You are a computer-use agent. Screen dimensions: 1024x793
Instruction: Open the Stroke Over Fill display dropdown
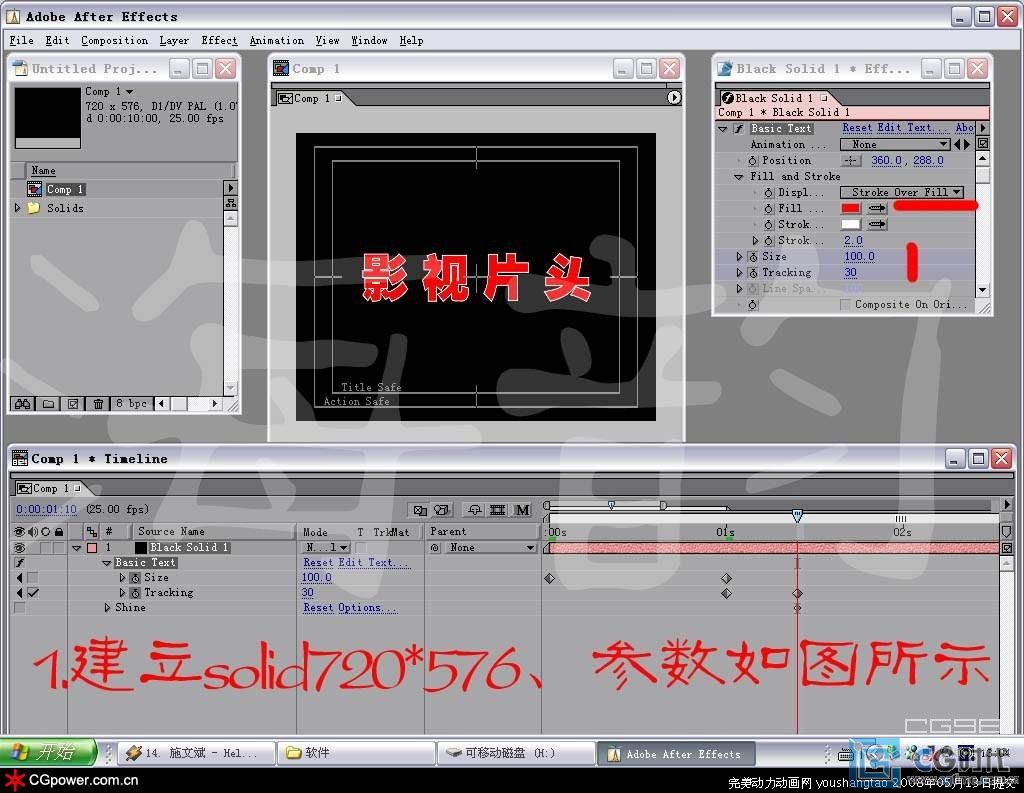tap(901, 192)
